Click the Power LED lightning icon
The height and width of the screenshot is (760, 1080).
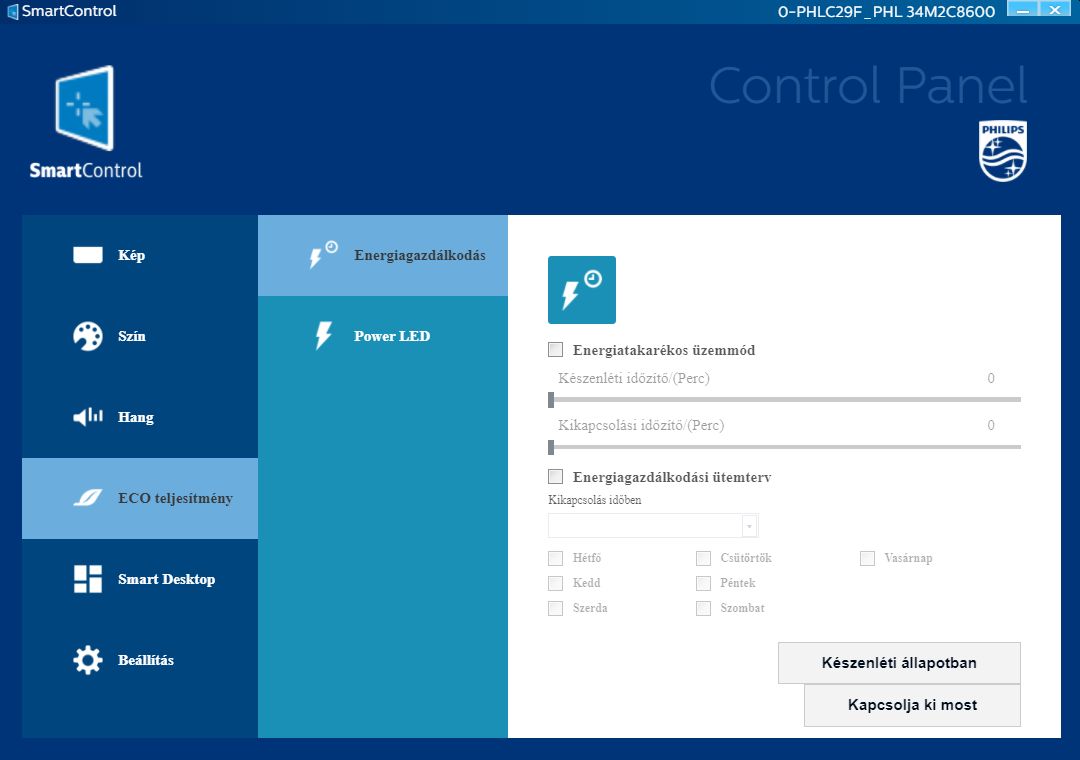coord(323,336)
